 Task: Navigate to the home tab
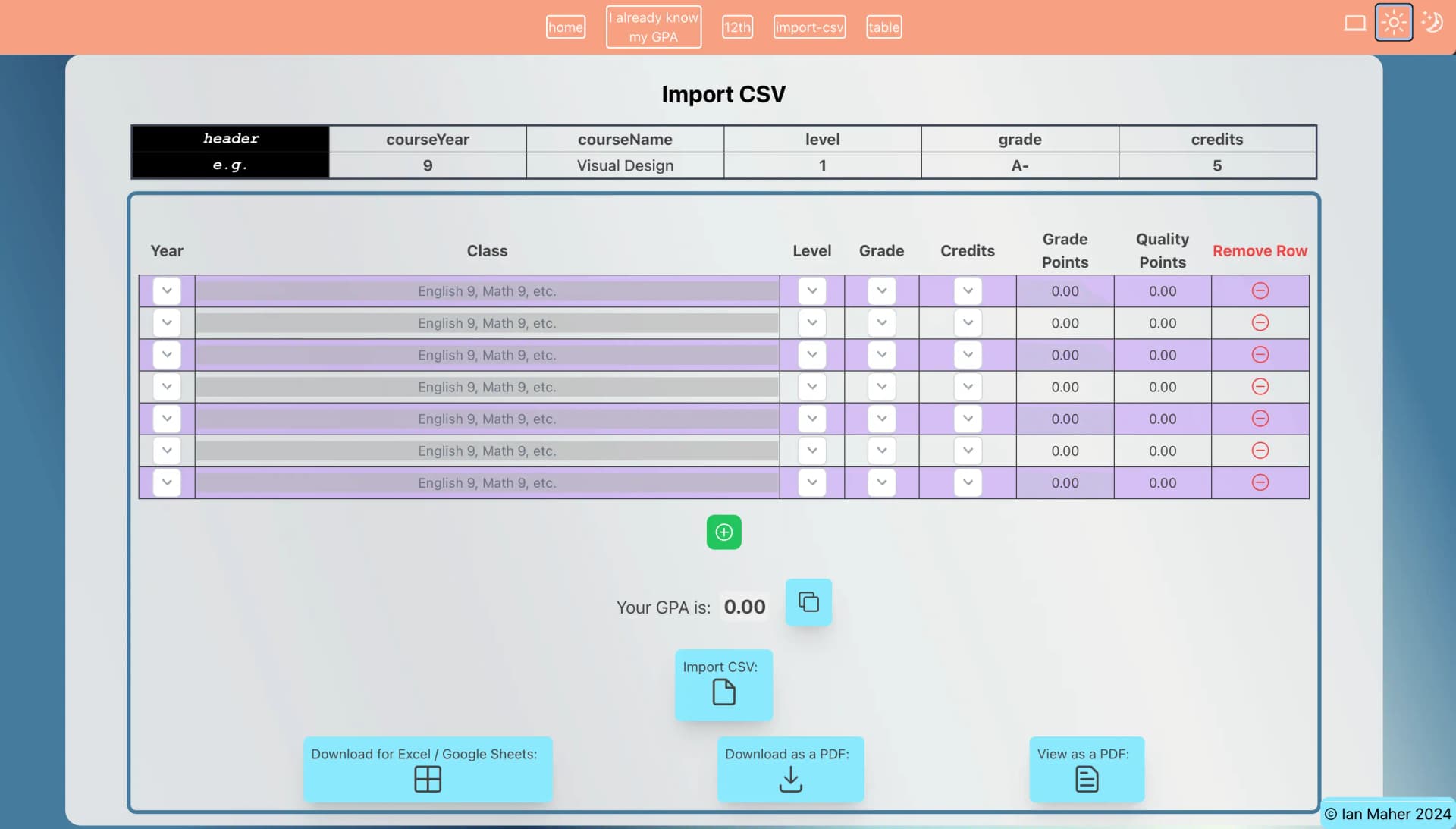565,27
